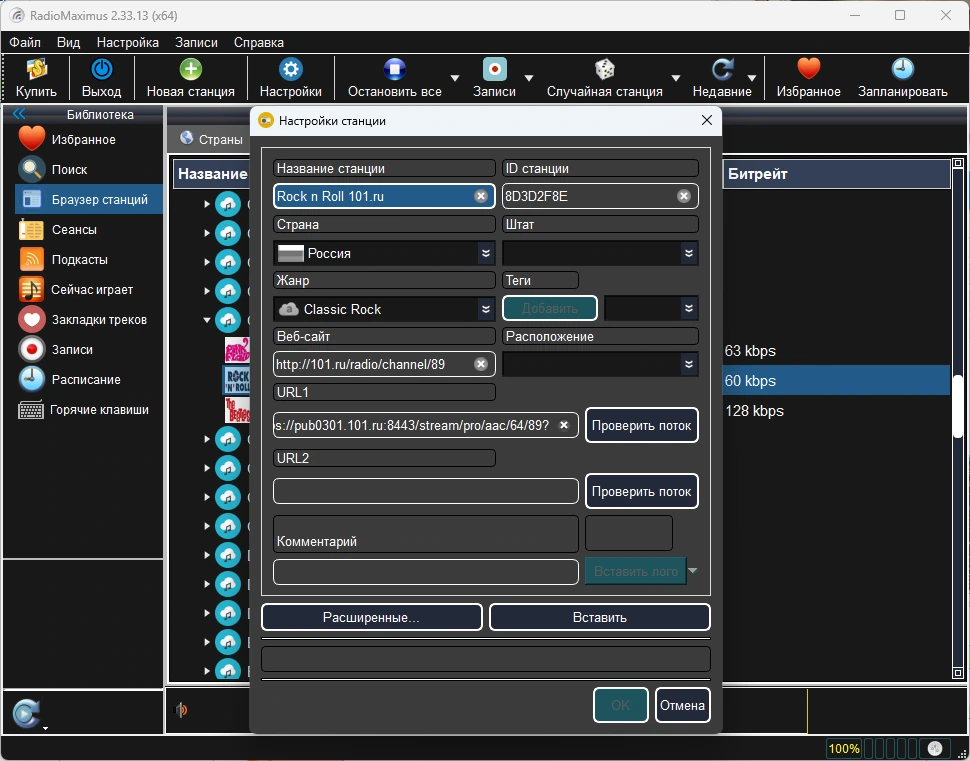Open the Штат dropdown

coord(600,253)
